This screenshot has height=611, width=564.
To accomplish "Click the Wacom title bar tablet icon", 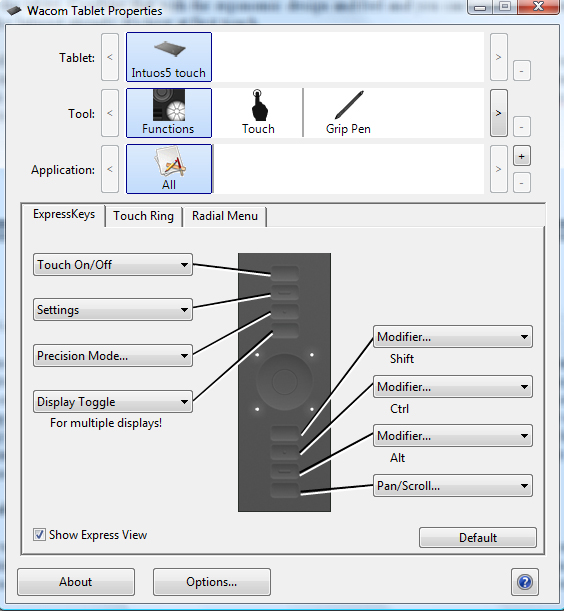I will [x=14, y=11].
